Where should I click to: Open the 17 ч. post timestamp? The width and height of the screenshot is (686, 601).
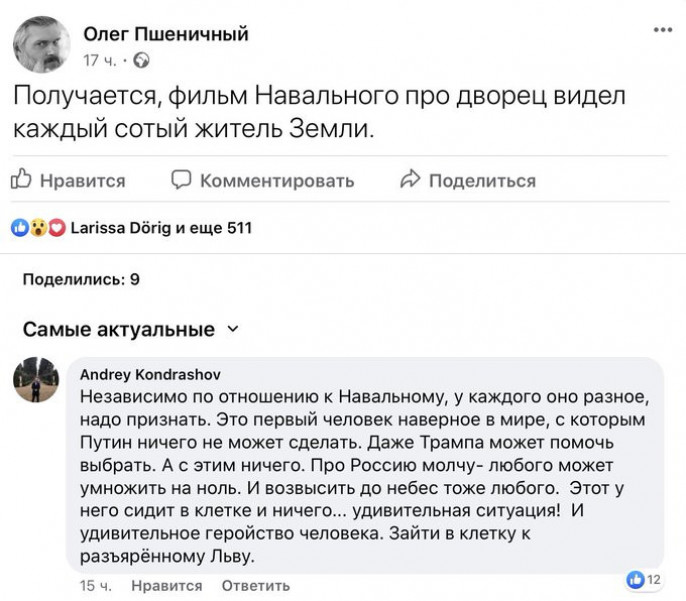(101, 61)
